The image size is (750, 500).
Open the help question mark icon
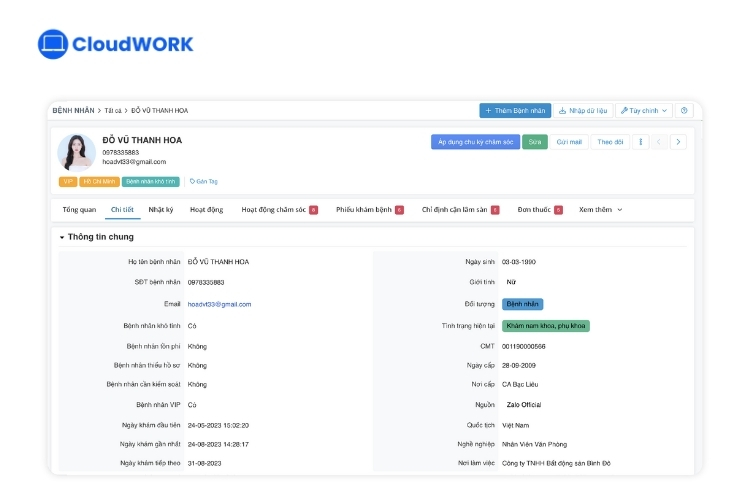pos(684,111)
